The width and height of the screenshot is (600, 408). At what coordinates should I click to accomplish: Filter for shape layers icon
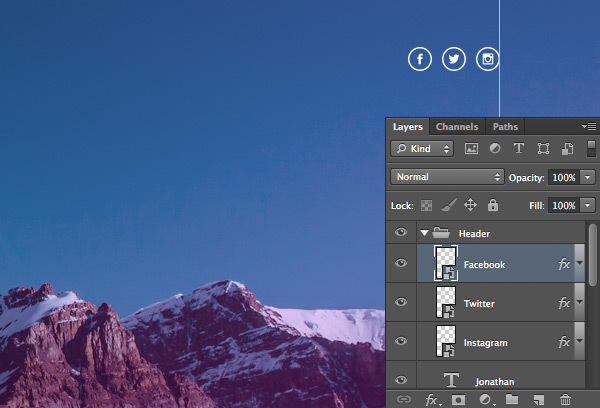click(543, 149)
